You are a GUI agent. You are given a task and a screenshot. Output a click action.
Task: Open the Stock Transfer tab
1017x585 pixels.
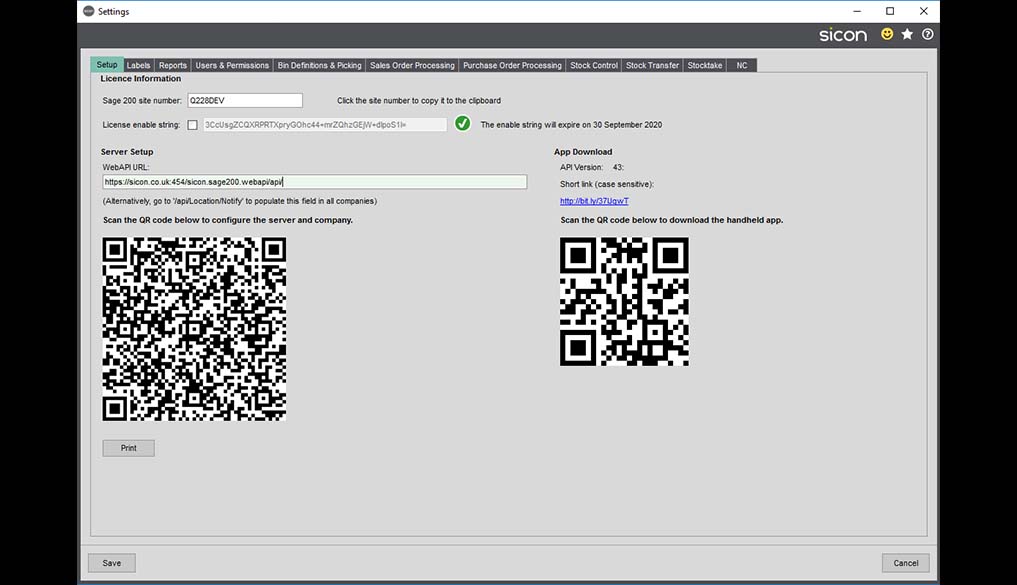pyautogui.click(x=652, y=66)
